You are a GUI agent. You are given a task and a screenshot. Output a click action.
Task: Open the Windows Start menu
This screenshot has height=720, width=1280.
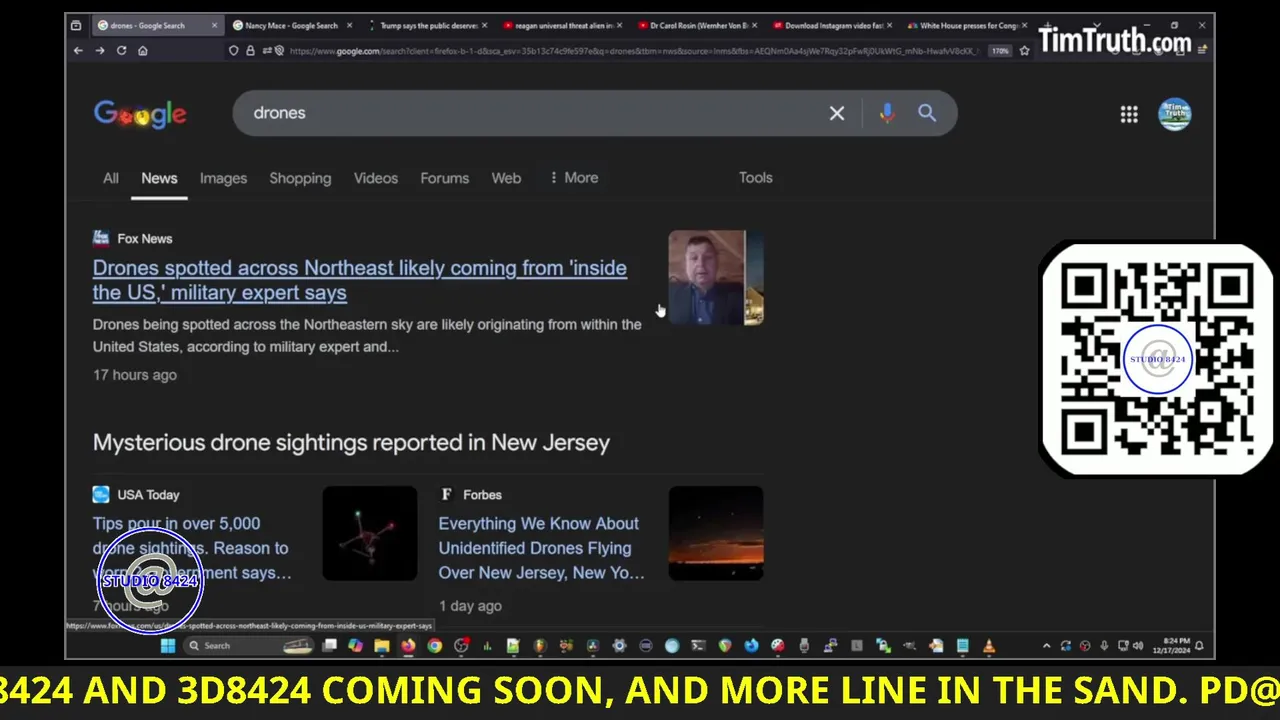tap(168, 646)
